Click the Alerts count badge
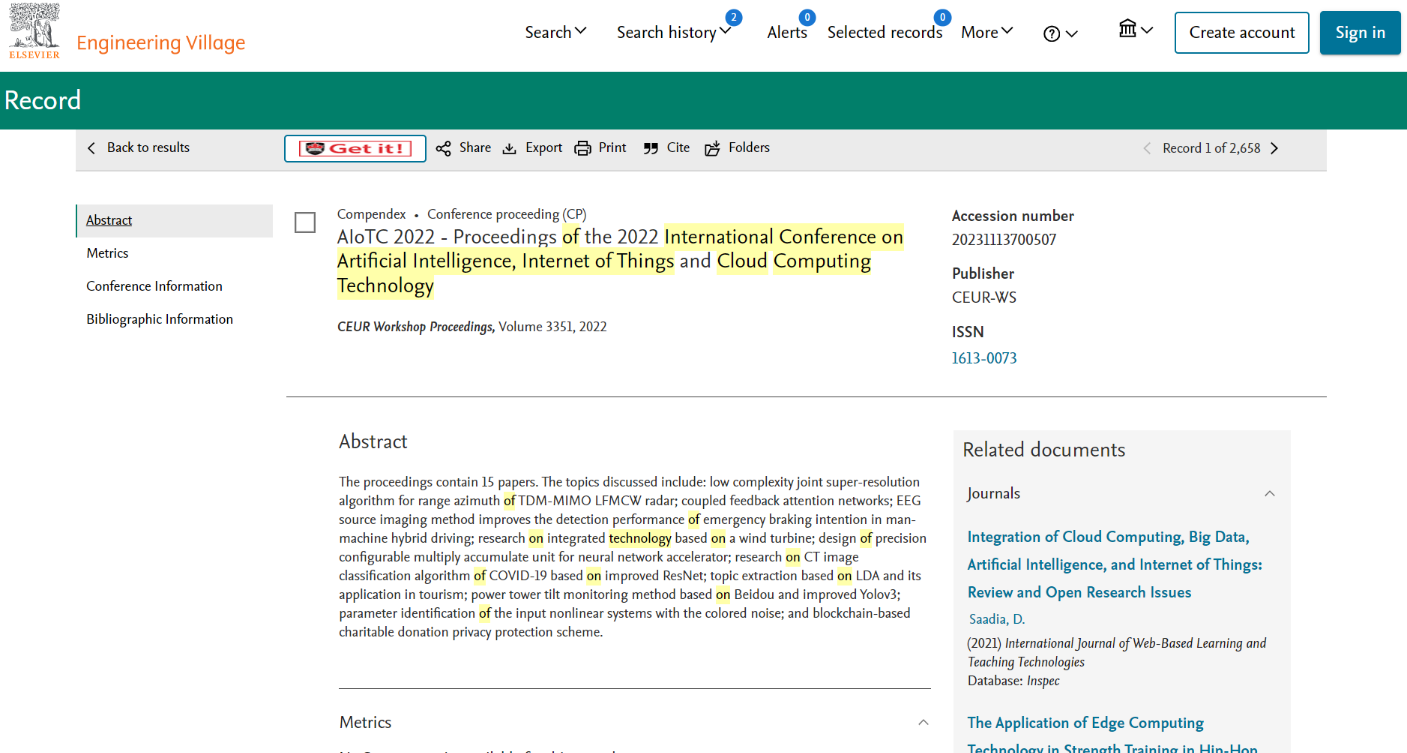 [807, 17]
